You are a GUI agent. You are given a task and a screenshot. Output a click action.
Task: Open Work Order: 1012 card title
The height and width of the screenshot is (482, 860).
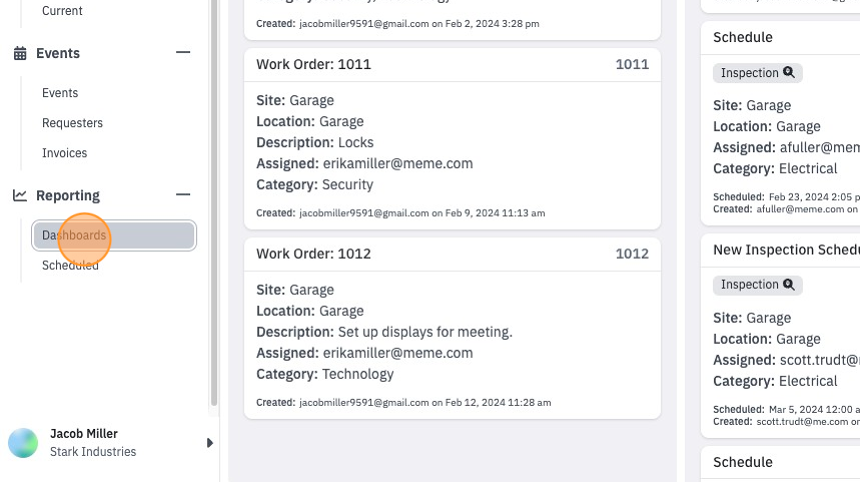point(314,254)
